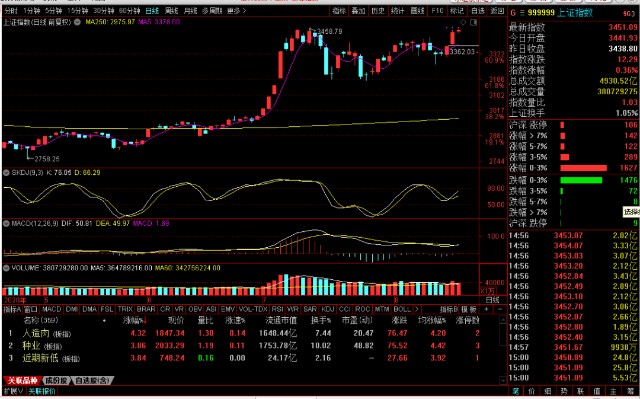Select the 种业 sector row
Viewport: 640px width, 399px height.
tap(251, 346)
